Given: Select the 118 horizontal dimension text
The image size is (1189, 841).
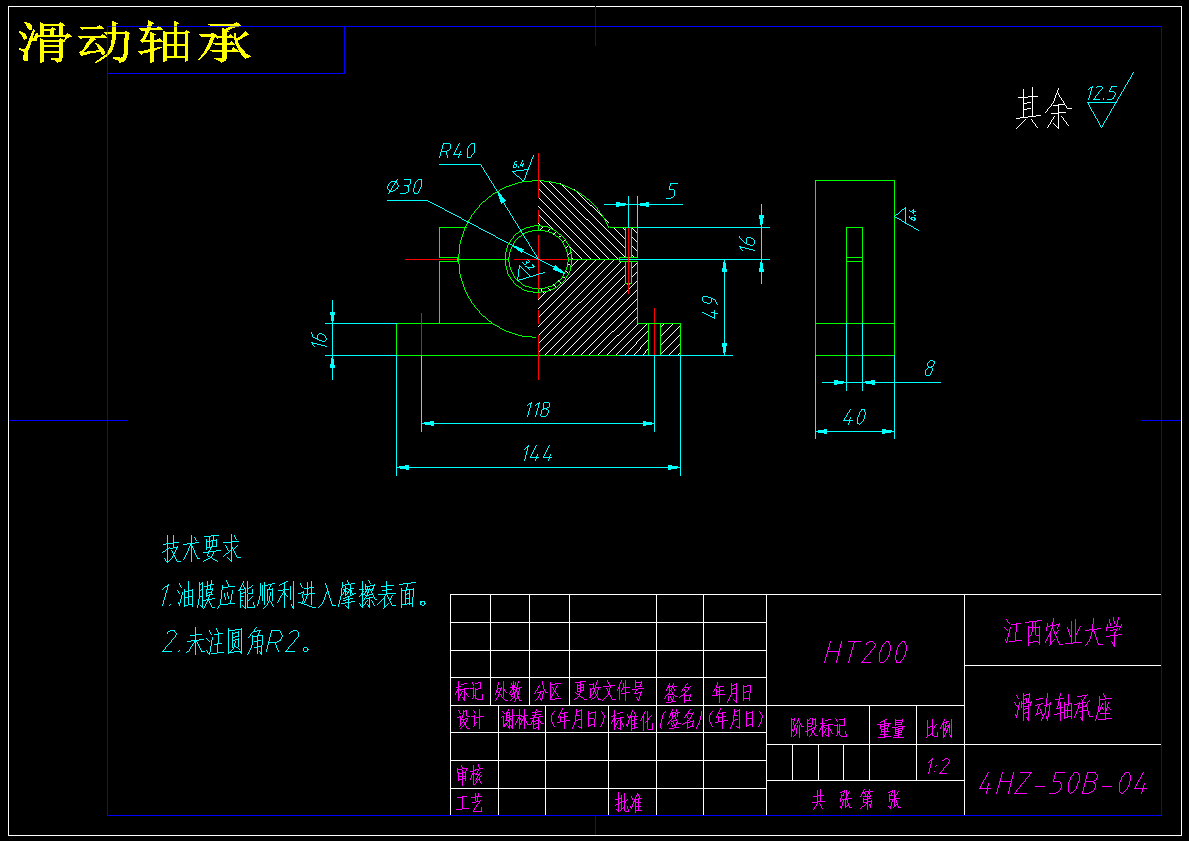Looking at the screenshot, I should (x=538, y=410).
